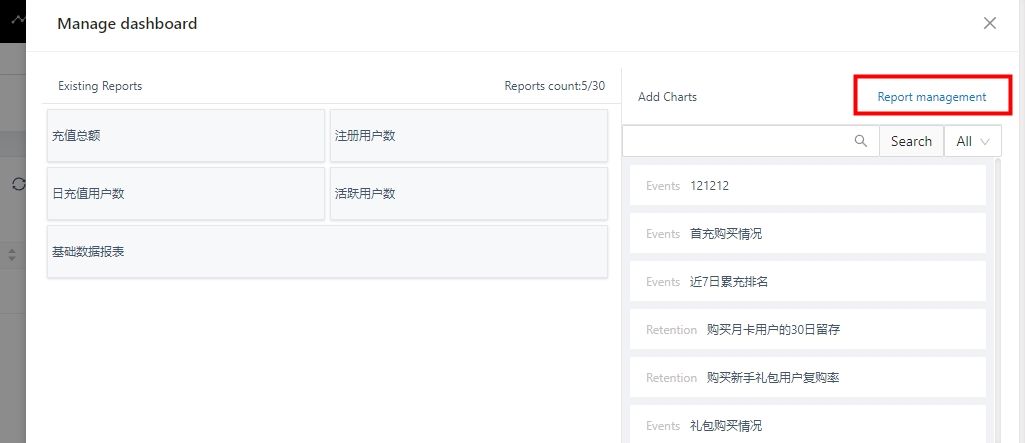Close the Manage dashboard dialog

[990, 23]
